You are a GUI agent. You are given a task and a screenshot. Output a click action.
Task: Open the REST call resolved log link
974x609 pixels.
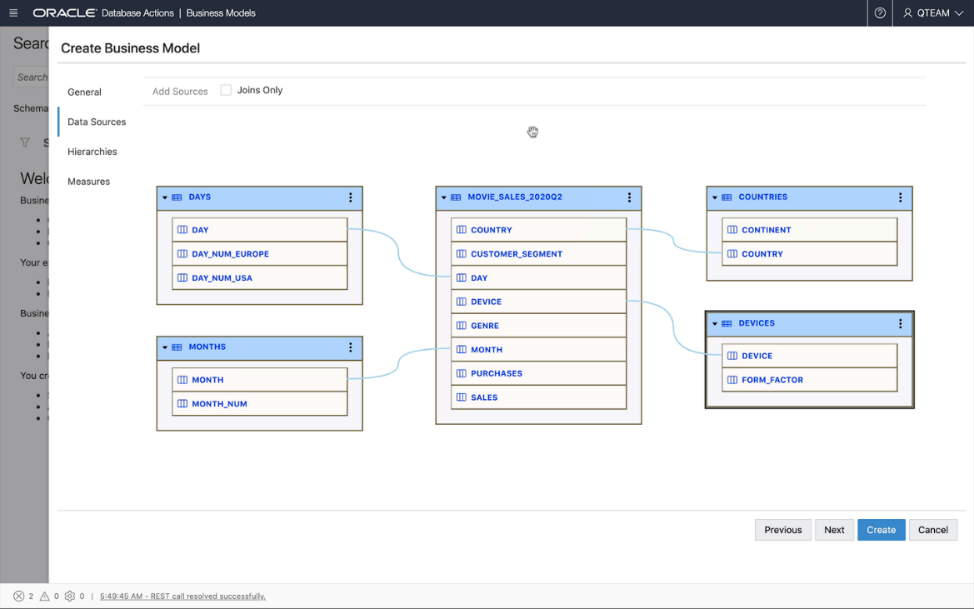tap(183, 596)
